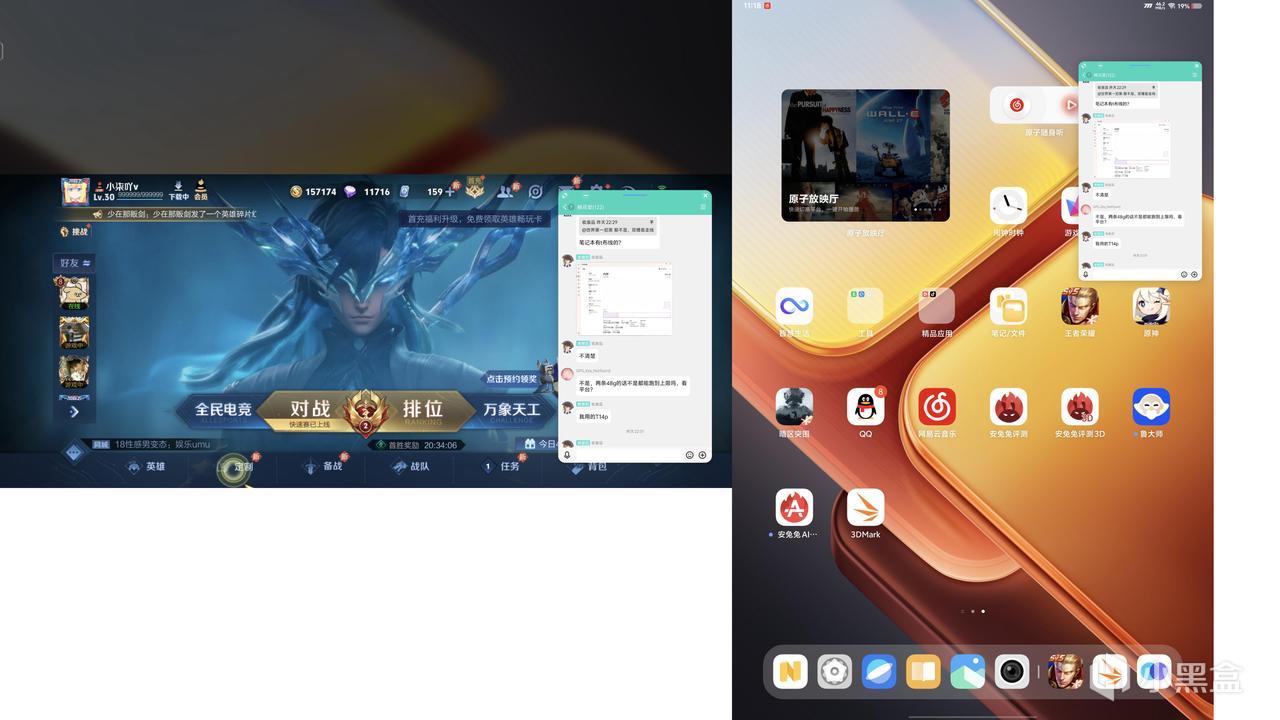Toggle the 好友 friends panel header
Screen dimensions: 1280x720
pos(73,263)
